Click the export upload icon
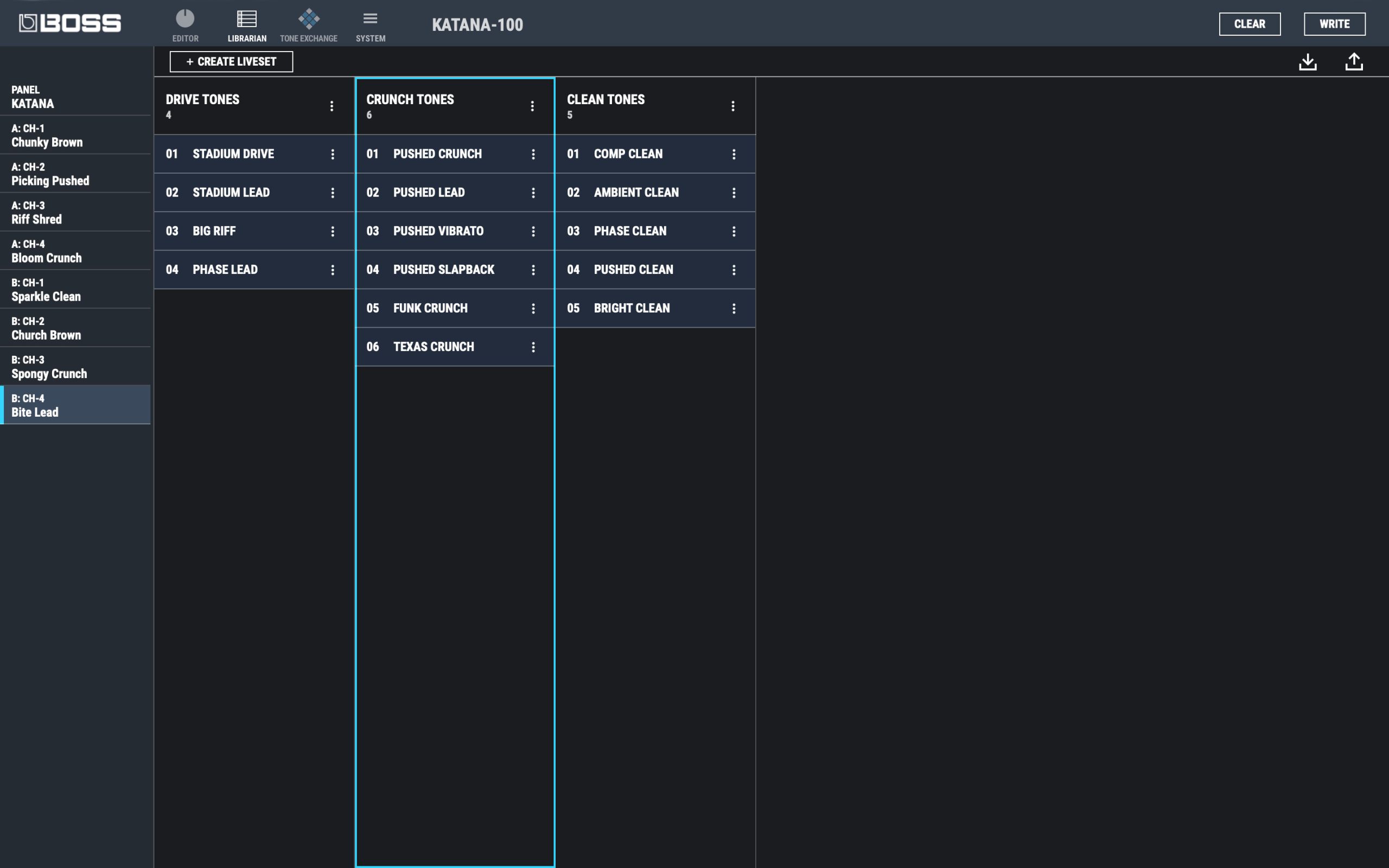Viewport: 1389px width, 868px height. tap(1354, 61)
